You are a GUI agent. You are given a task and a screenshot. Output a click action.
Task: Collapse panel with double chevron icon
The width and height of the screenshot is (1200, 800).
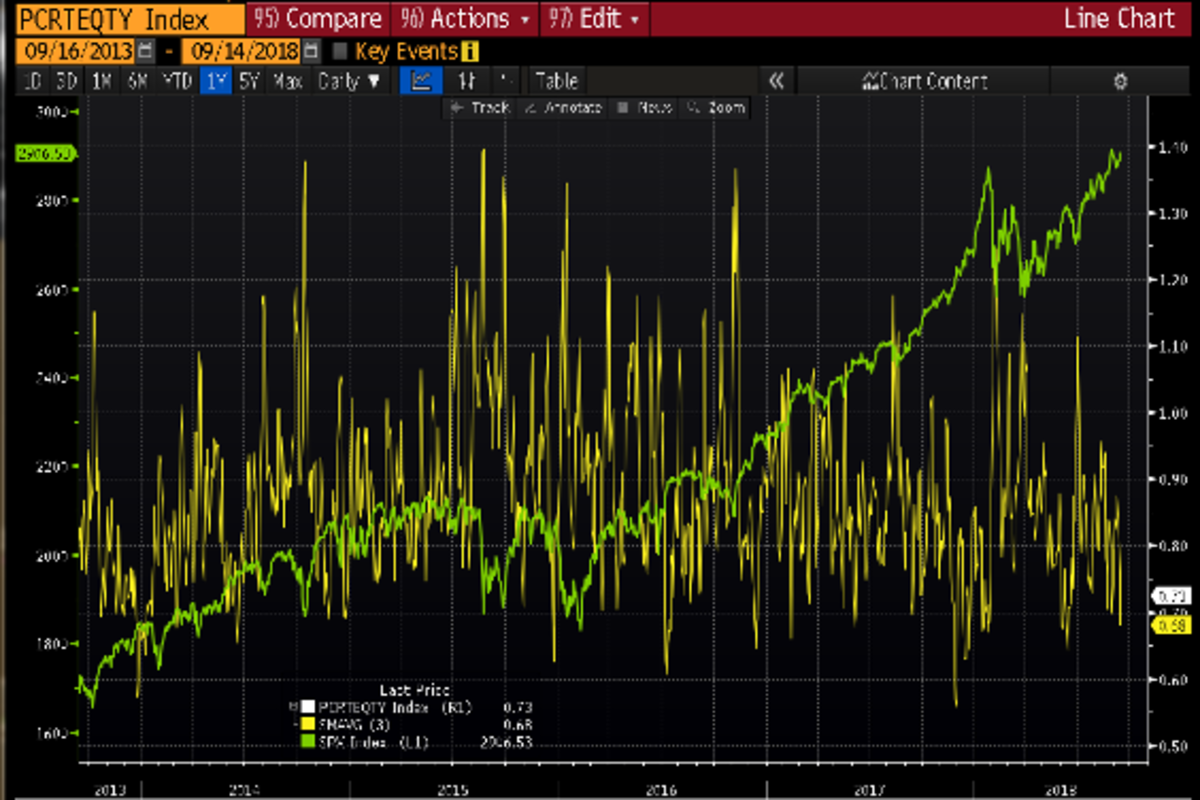[776, 82]
